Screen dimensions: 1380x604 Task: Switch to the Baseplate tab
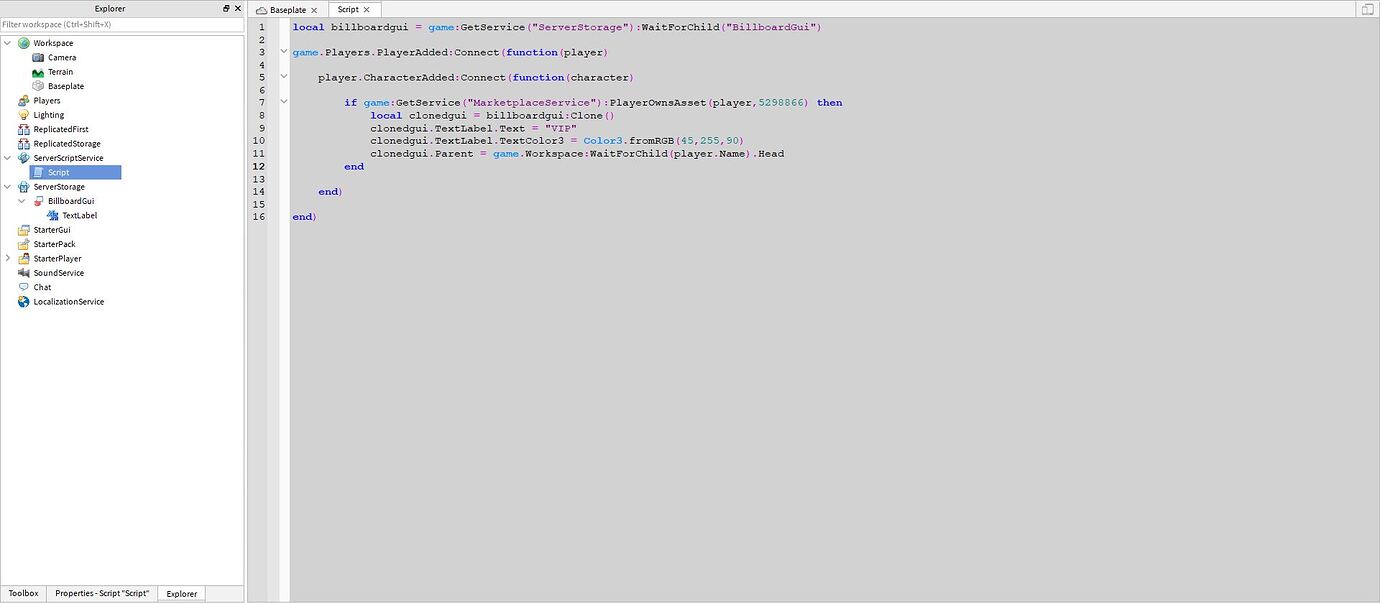(288, 9)
